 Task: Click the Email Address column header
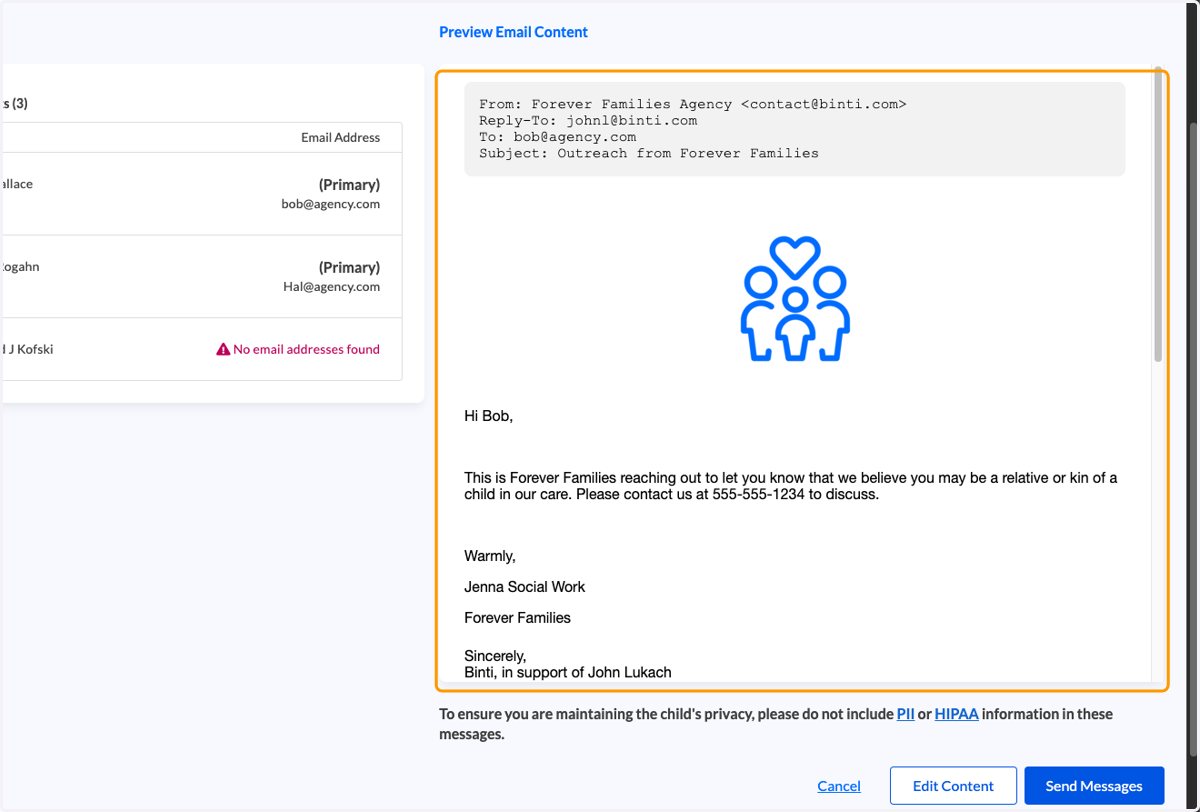341,137
